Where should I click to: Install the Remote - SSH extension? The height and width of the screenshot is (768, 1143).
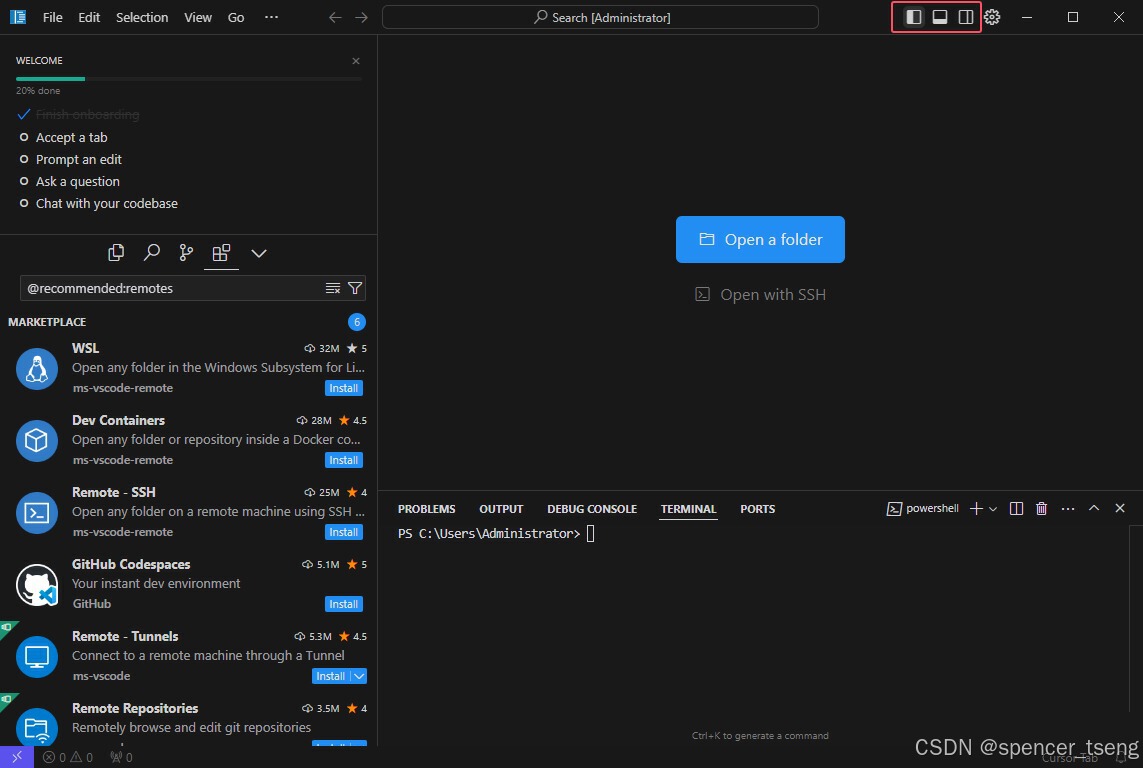[x=343, y=532]
